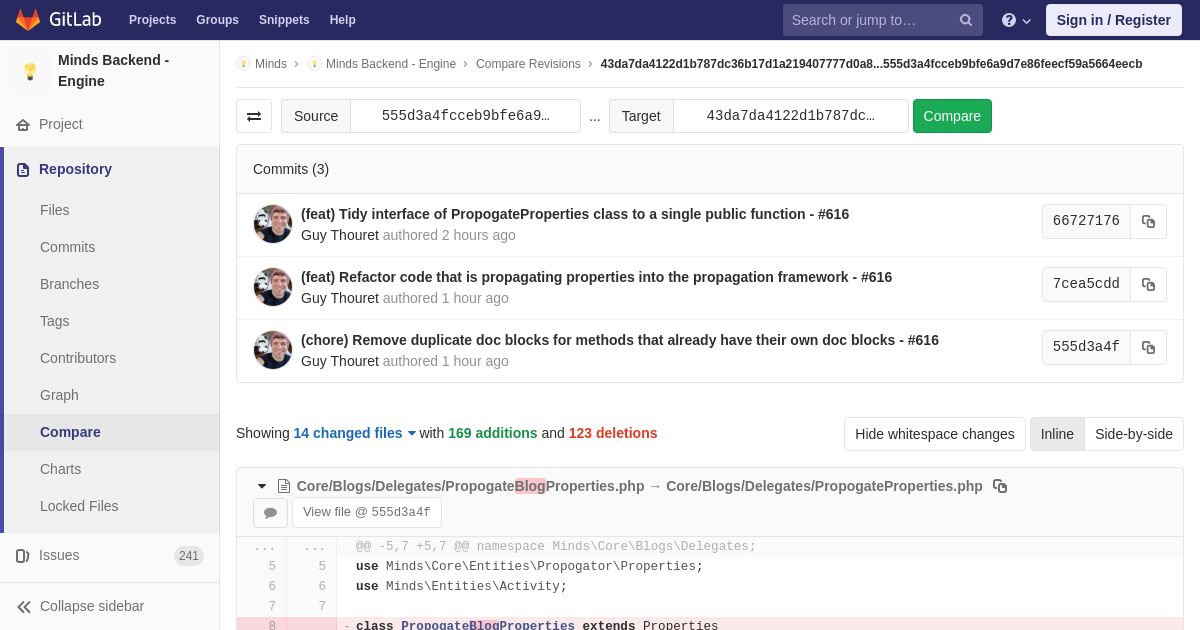The width and height of the screenshot is (1200, 630).
Task: Click the GitLab fox logo
Action: pos(28,20)
